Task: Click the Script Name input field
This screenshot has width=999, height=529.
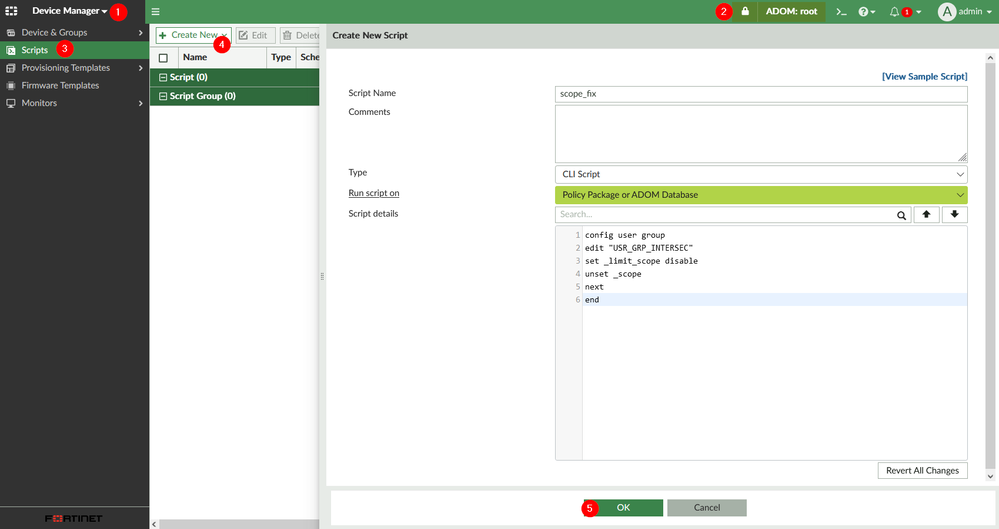Action: tap(761, 94)
